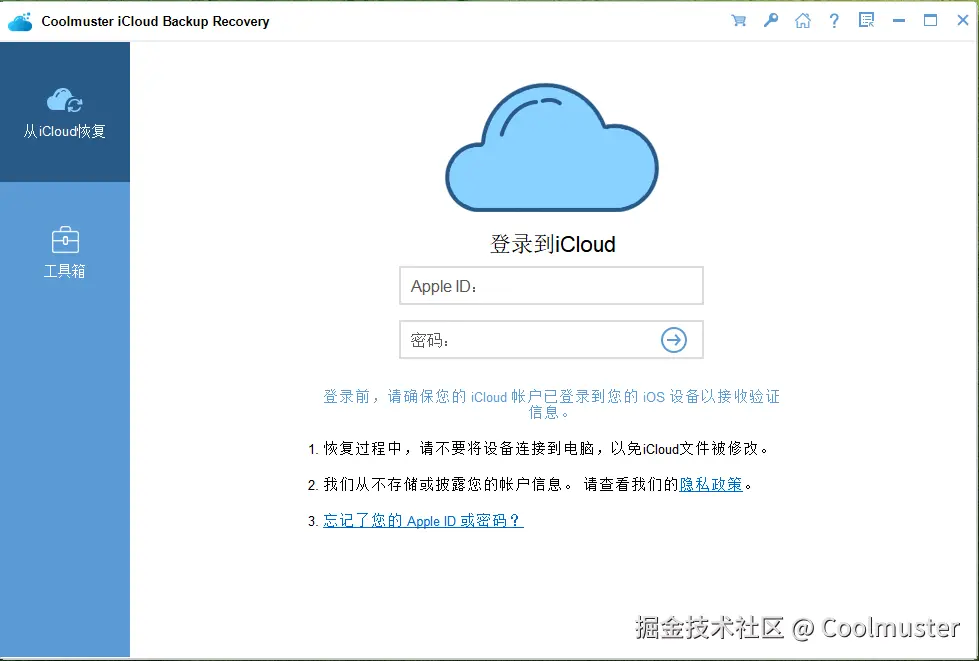Open the feedback note icon
The width and height of the screenshot is (979, 661).
(x=866, y=21)
